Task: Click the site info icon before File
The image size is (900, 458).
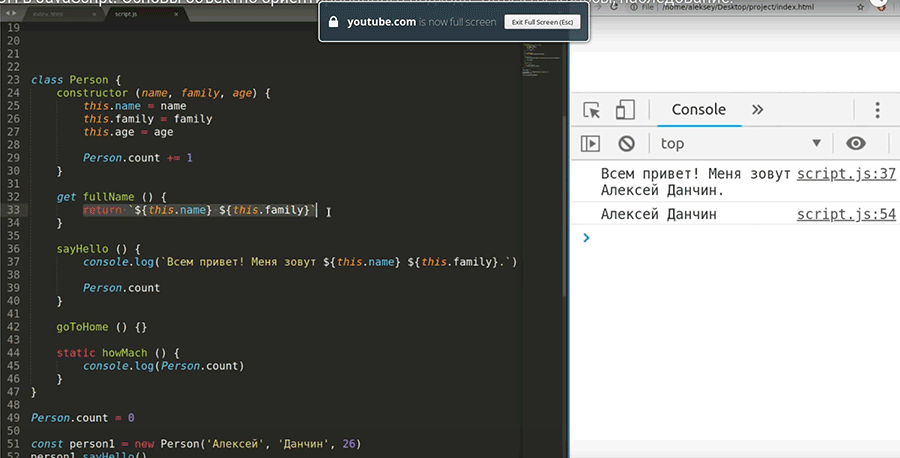Action: (634, 7)
